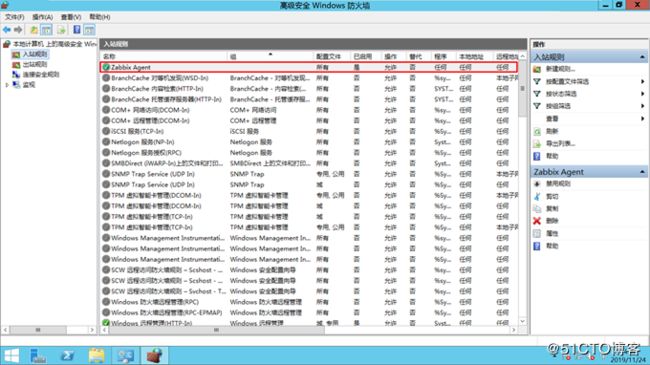The width and height of the screenshot is (650, 365).
Task: Sort by the 本地地址 column header
Action: (474, 56)
